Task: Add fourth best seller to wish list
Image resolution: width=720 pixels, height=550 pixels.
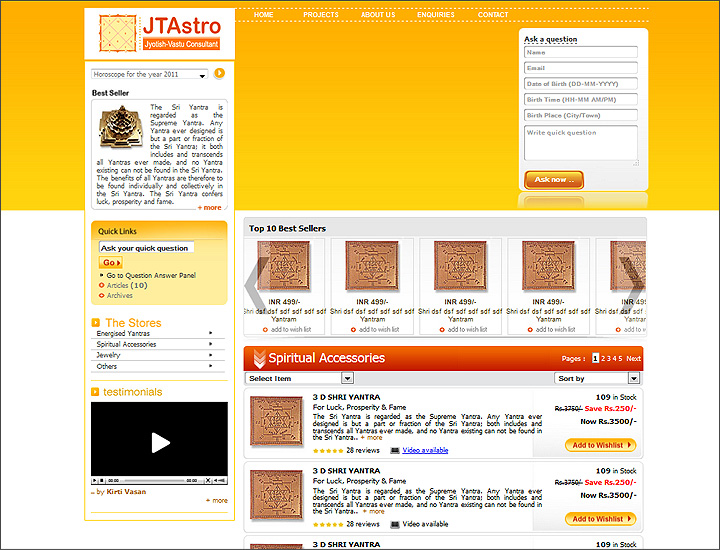Action: 552,330
